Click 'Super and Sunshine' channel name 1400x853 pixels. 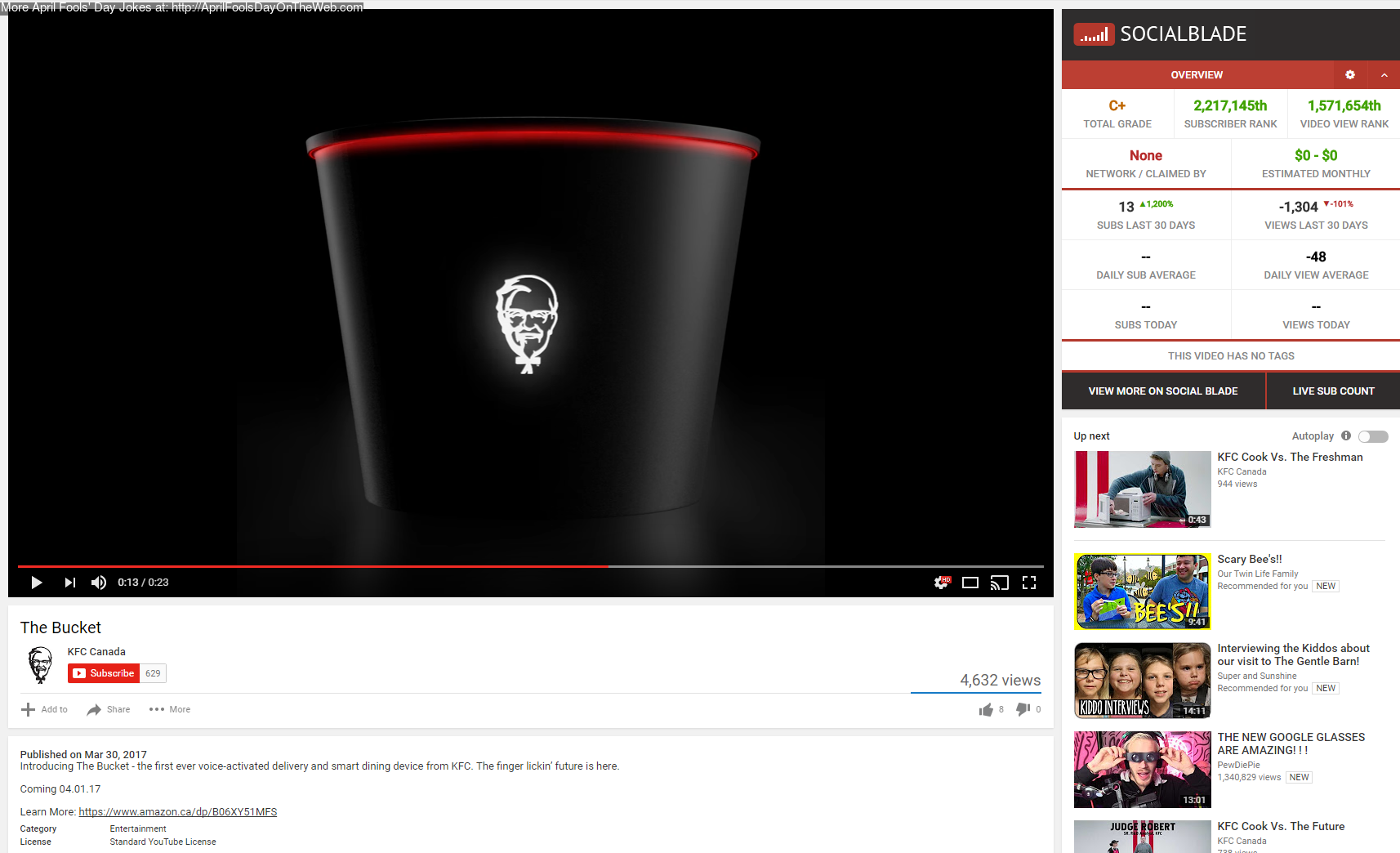click(1257, 677)
